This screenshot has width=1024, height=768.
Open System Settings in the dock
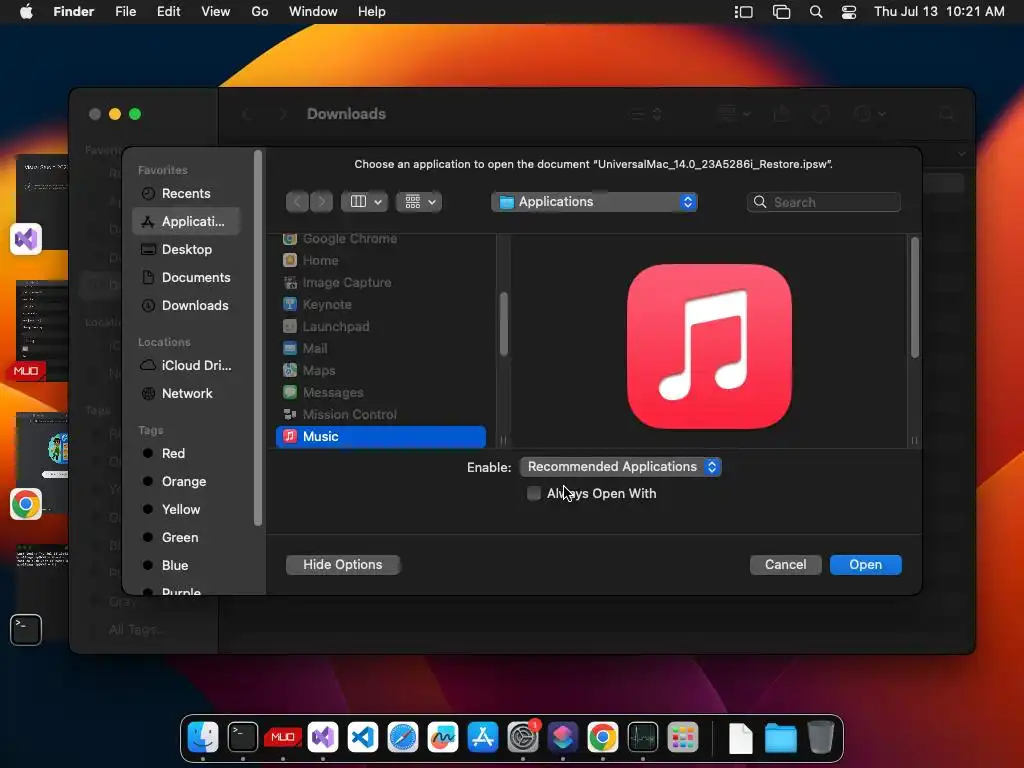point(522,737)
